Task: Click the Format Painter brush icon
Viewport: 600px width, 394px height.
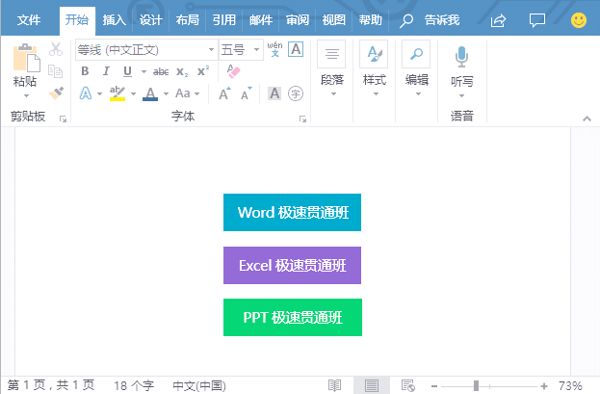Action: click(56, 93)
